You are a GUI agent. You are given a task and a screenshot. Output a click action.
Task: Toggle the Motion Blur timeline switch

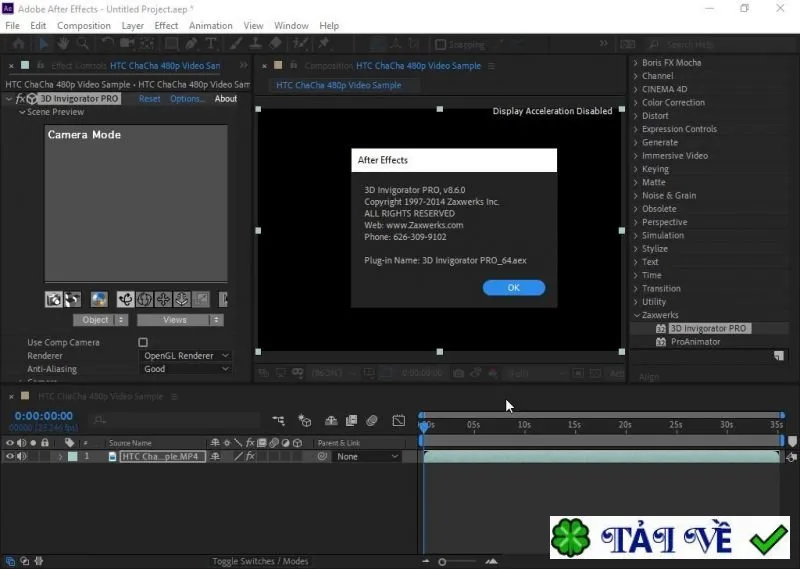point(372,420)
